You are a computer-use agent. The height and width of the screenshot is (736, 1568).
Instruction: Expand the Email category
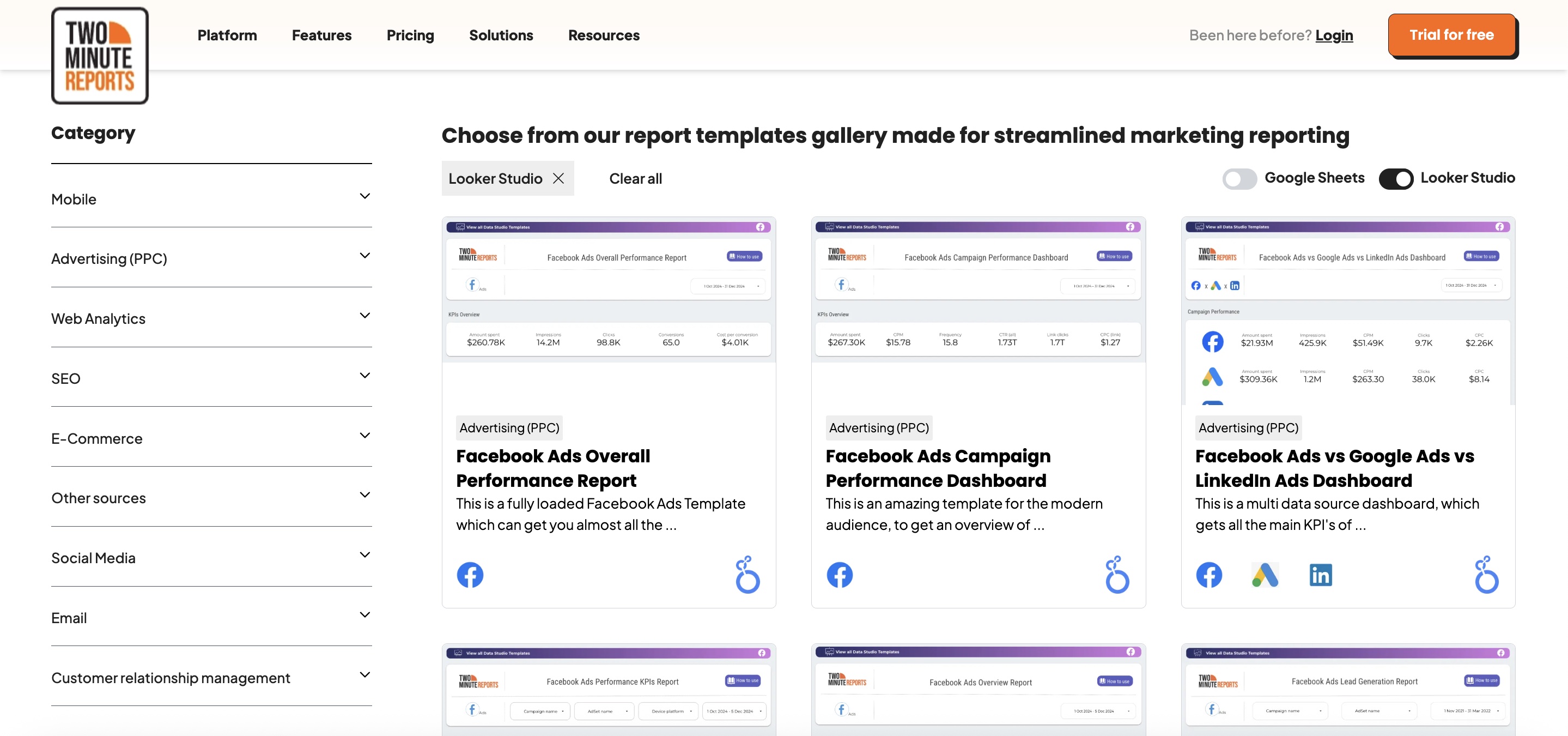point(211,617)
